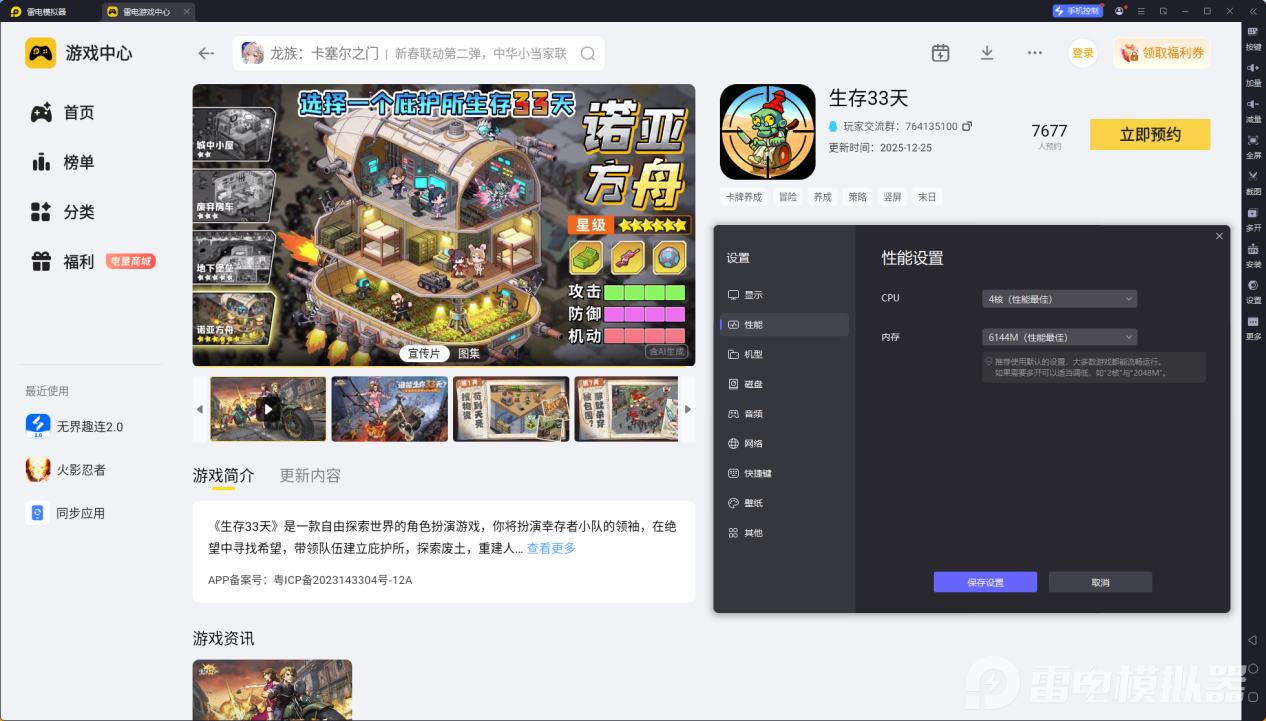The image size is (1266, 721).
Task: Click the Android recent-apps square button
Action: (1253, 696)
